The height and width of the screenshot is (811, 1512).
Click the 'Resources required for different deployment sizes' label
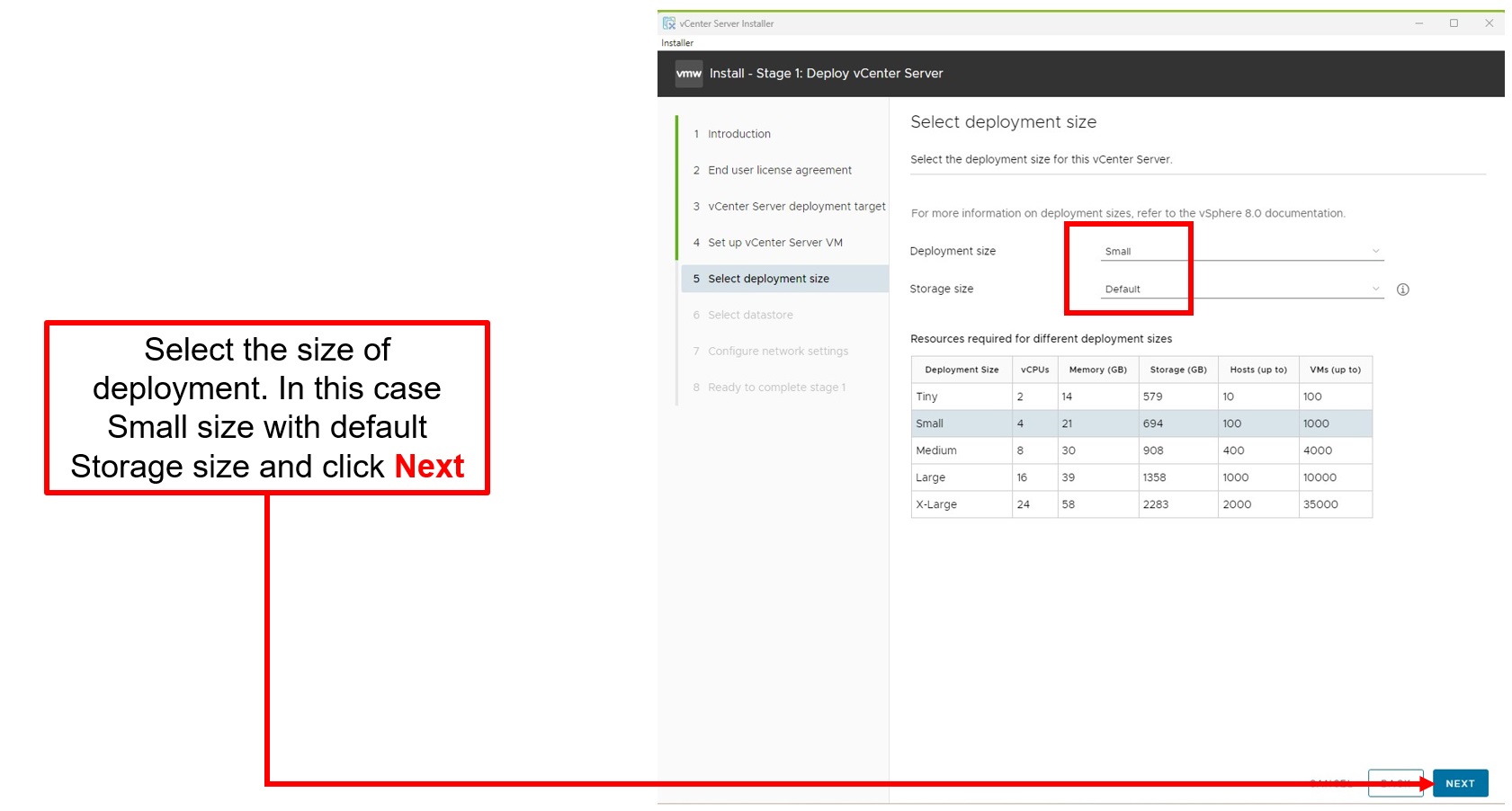(1041, 339)
